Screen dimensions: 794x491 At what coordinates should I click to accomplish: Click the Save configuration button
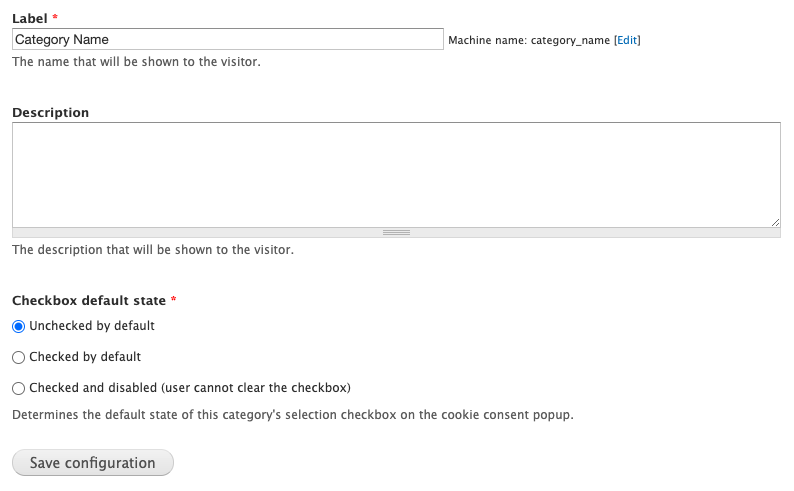[x=93, y=463]
